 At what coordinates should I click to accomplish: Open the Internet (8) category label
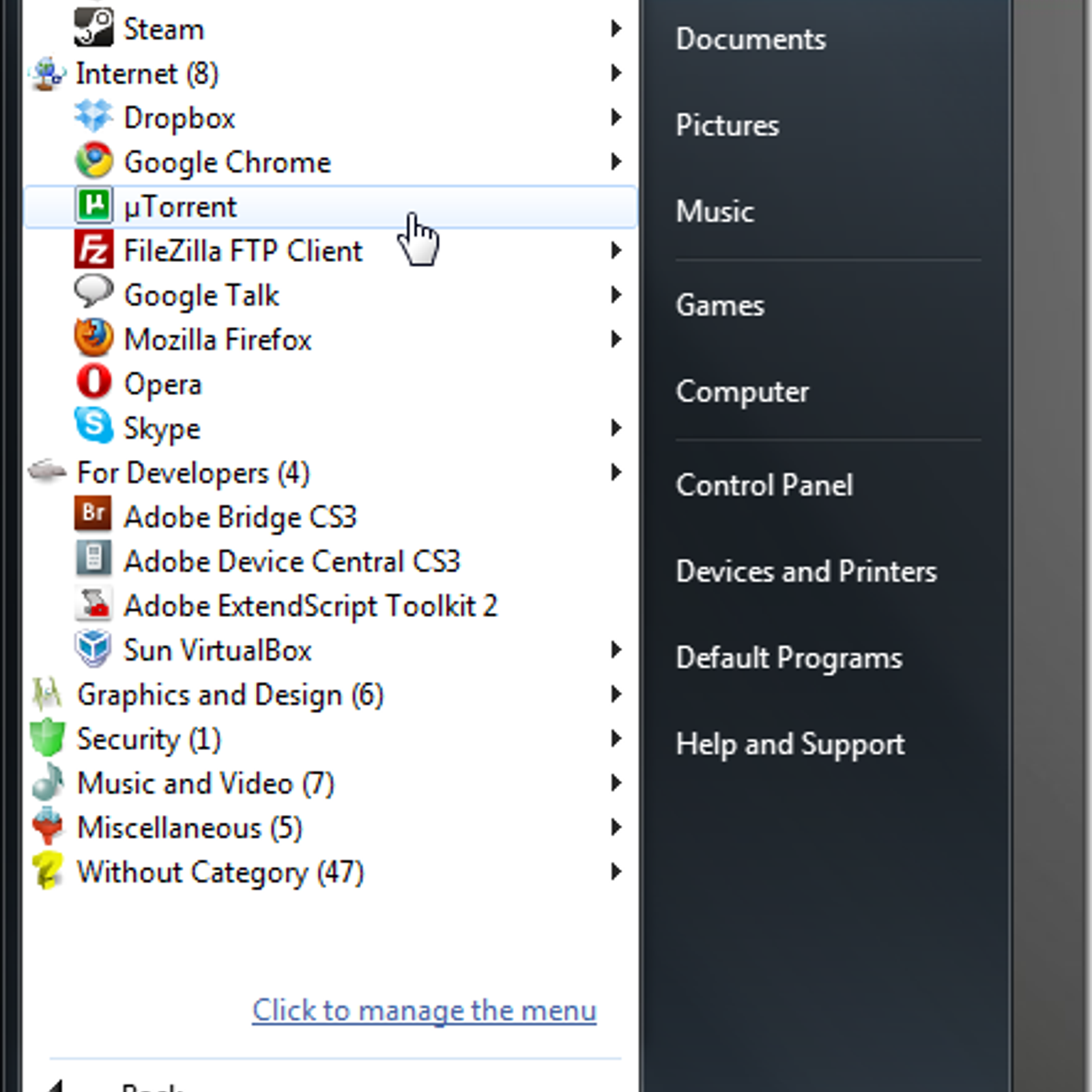click(x=147, y=74)
